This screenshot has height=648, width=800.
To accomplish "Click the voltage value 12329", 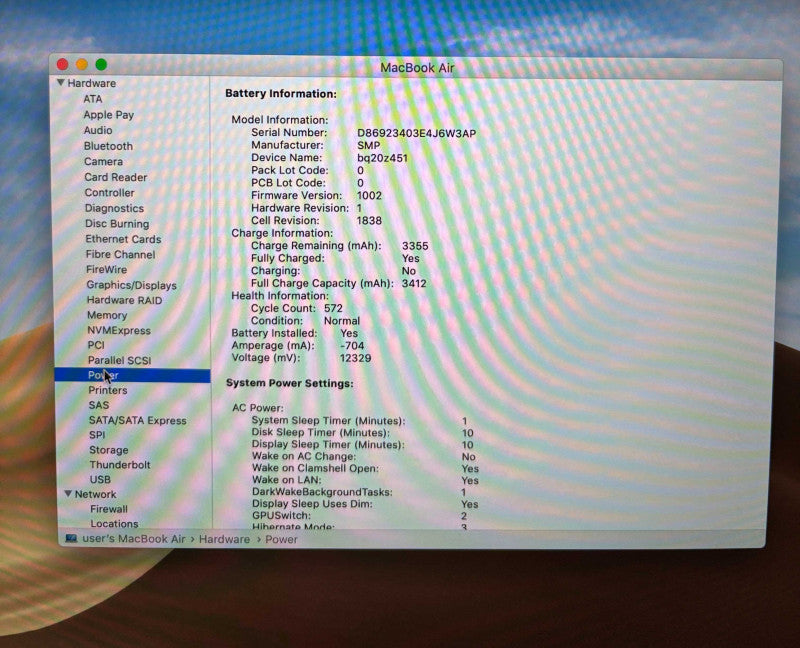I will (x=356, y=358).
